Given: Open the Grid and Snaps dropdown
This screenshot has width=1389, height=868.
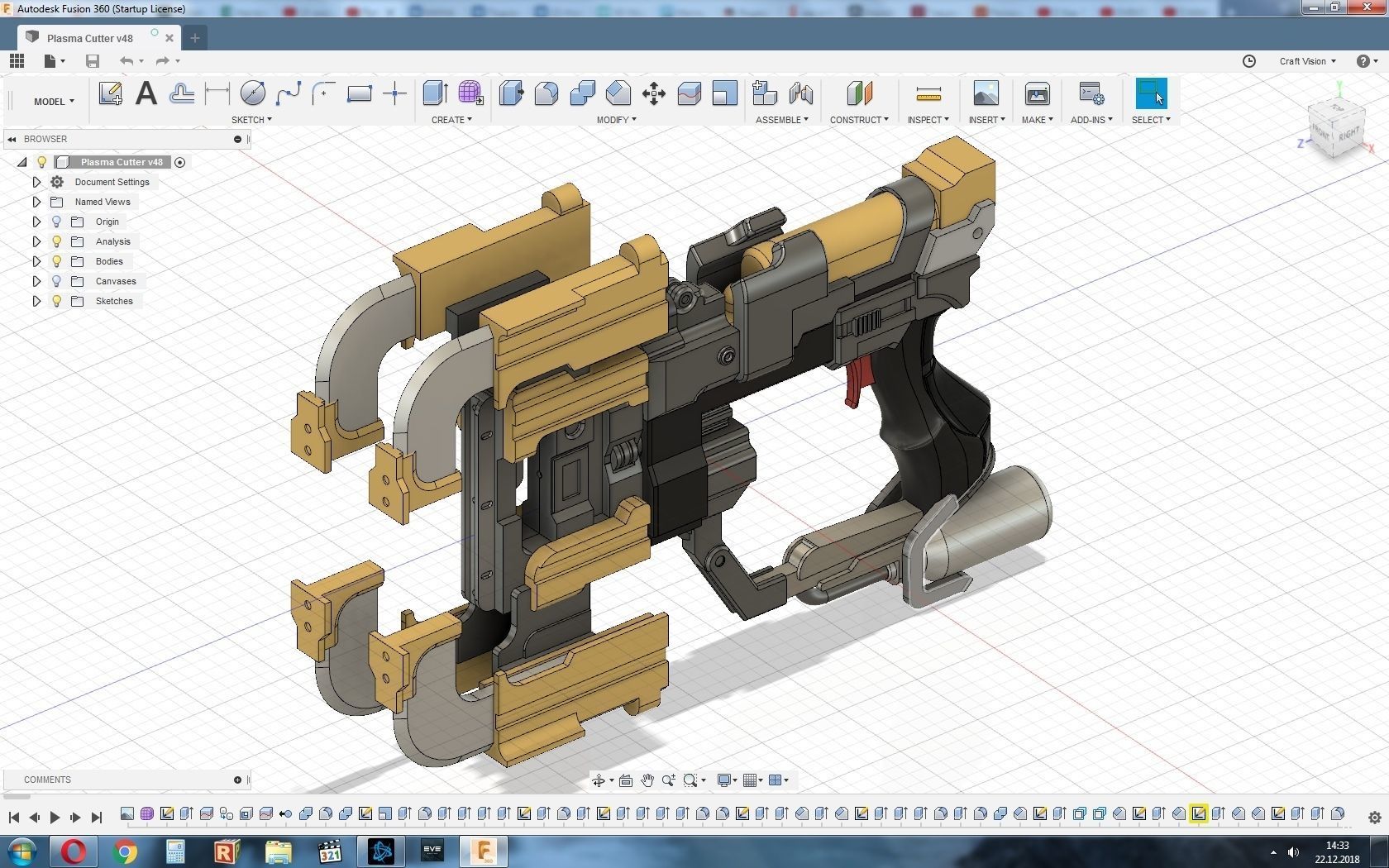Looking at the screenshot, I should [x=752, y=780].
